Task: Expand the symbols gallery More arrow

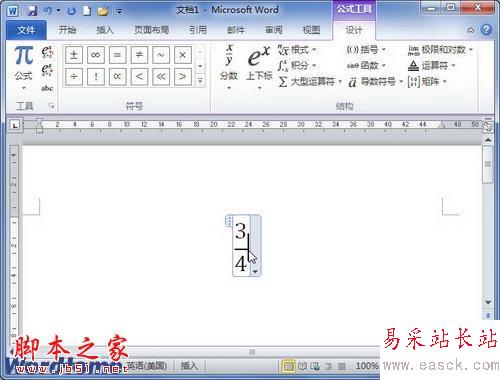Action: click(200, 80)
